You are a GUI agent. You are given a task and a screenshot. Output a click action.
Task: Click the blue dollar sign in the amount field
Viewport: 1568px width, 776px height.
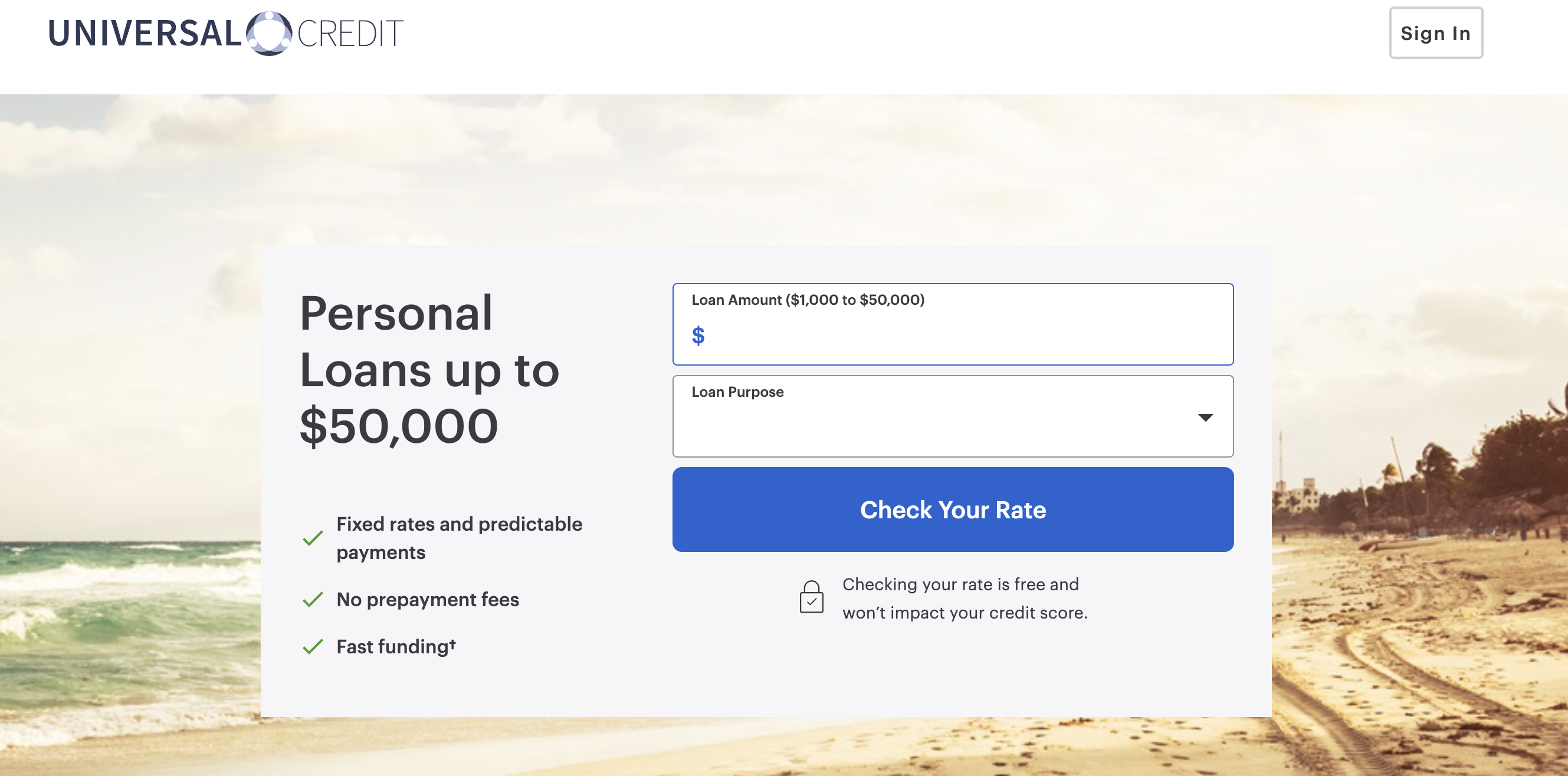pos(698,336)
